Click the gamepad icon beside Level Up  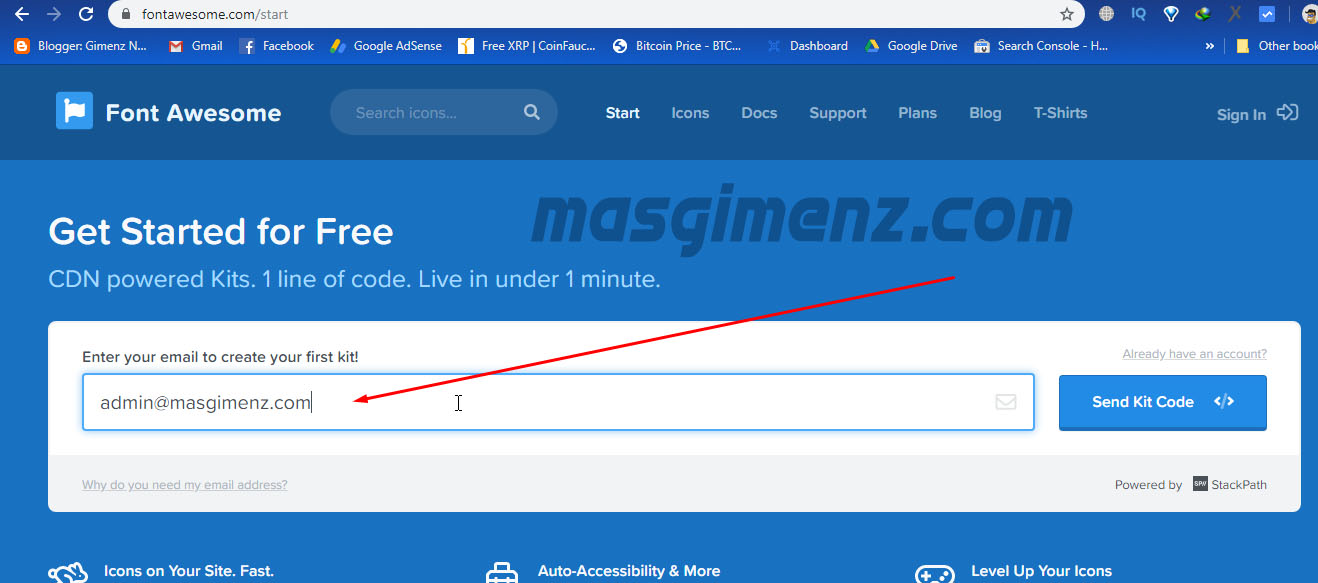pos(934,573)
